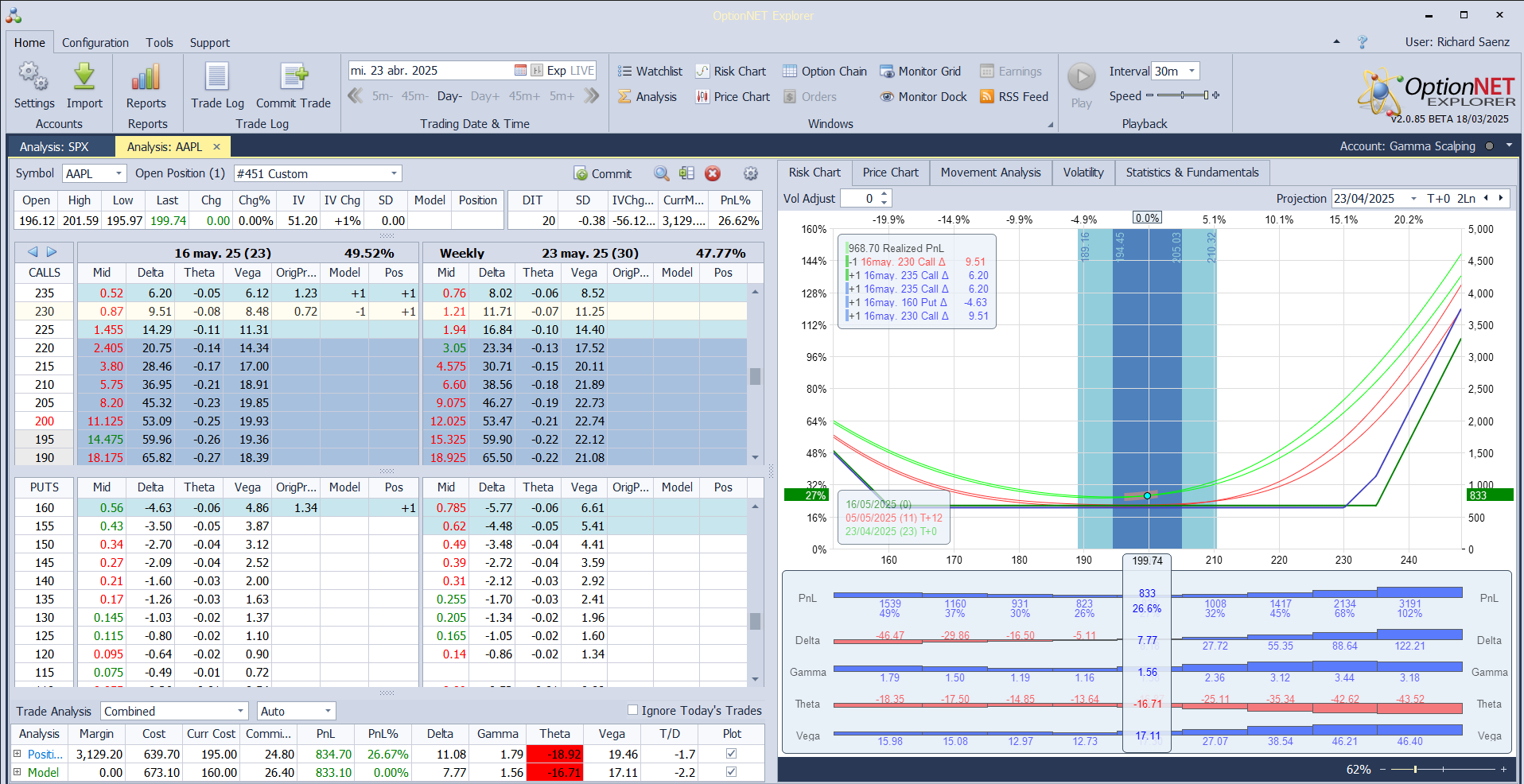Click the account status circle indicator

[x=1489, y=146]
